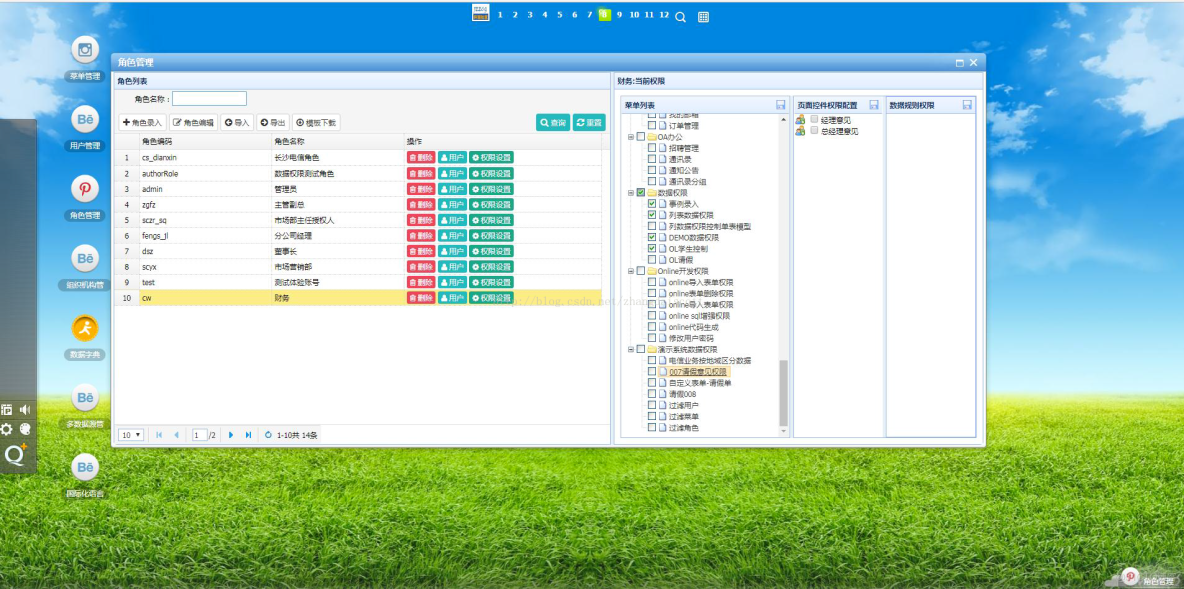Open 权限设置 for cw 财务 row

(492, 298)
